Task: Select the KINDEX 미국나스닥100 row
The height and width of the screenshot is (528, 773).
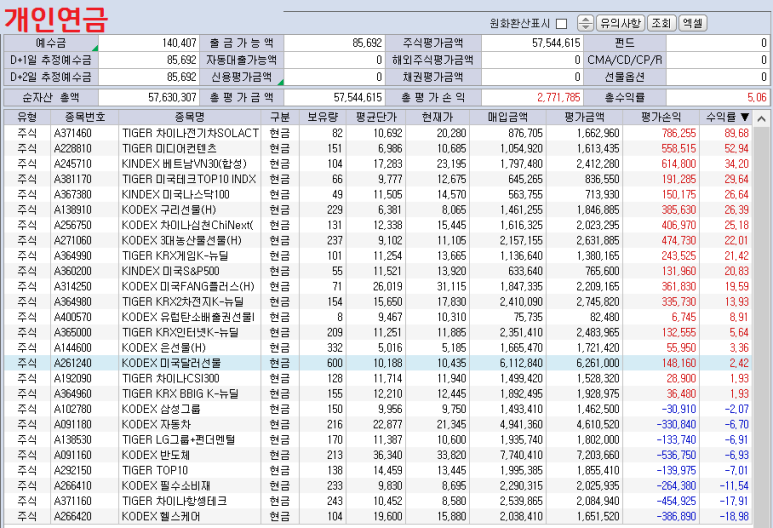Action: point(379,194)
